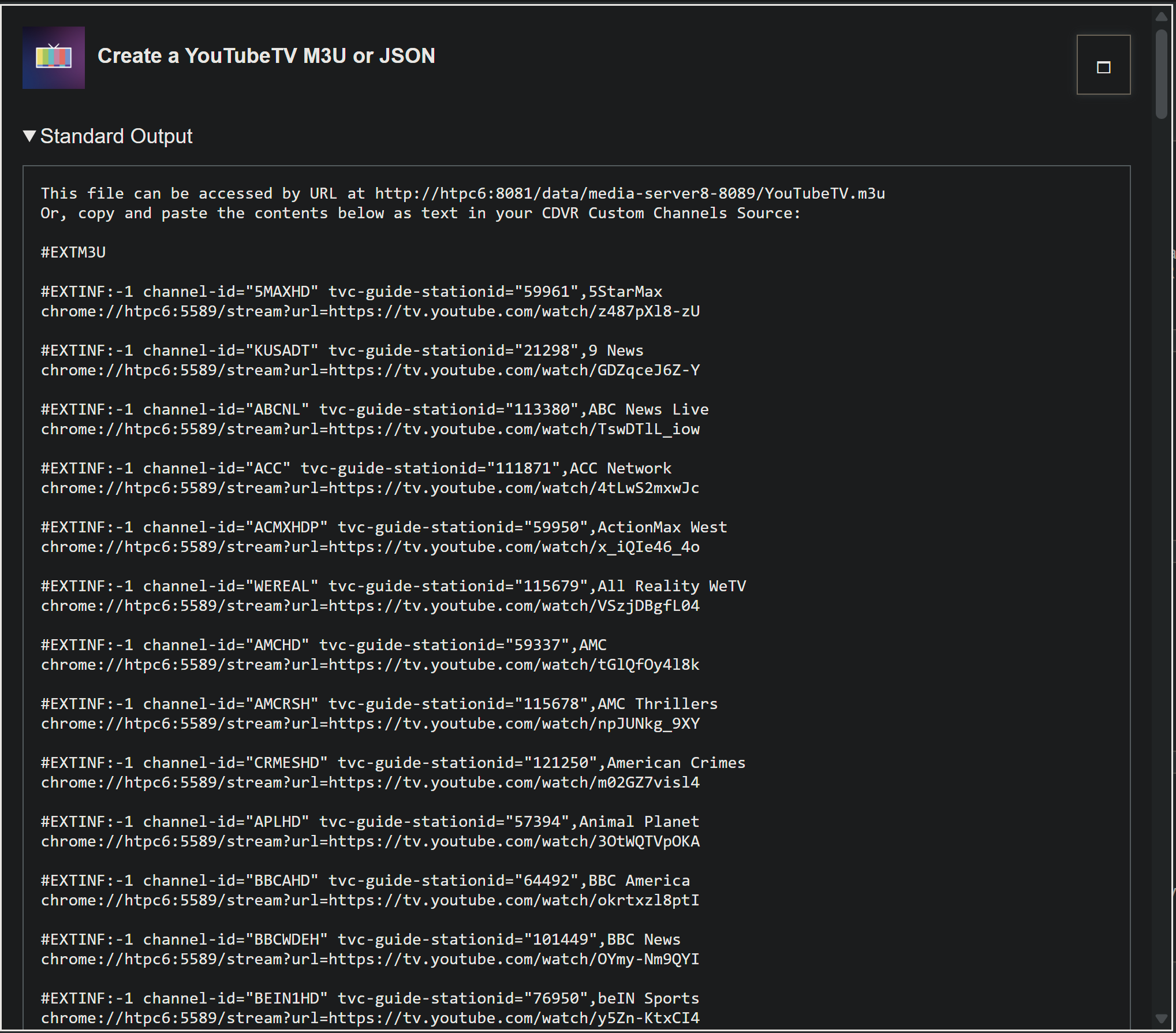Click the ActionMax West channel line
This screenshot has width=1176, height=1033.
pos(383,527)
